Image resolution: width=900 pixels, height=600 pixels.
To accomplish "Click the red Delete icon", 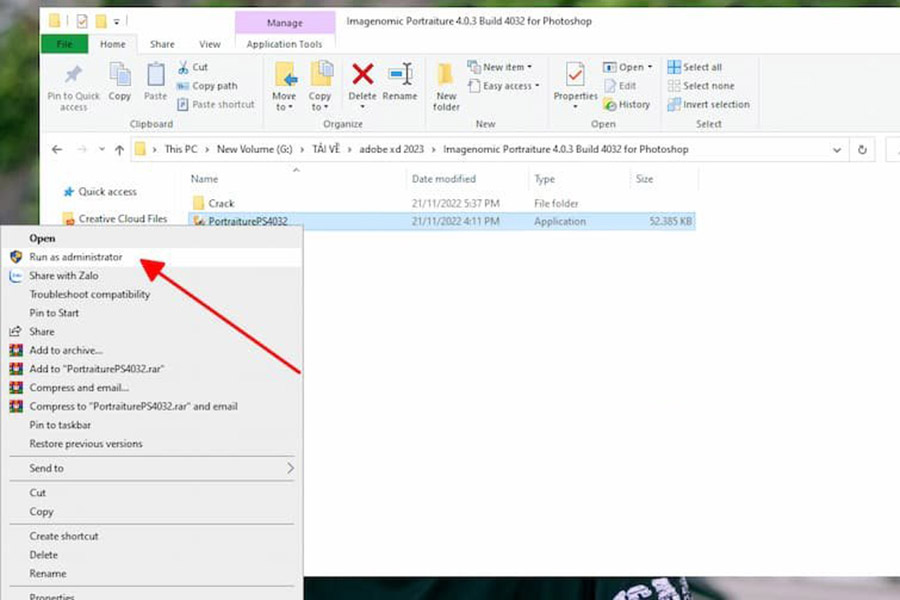I will tap(363, 74).
